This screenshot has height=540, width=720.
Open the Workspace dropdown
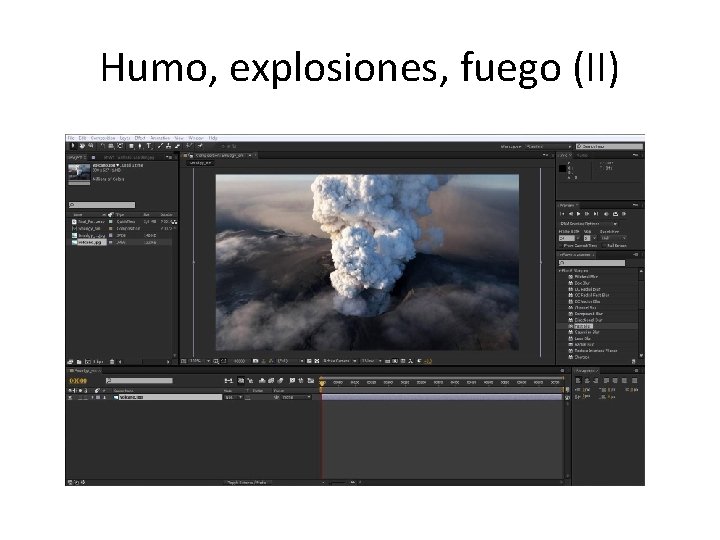coord(549,146)
